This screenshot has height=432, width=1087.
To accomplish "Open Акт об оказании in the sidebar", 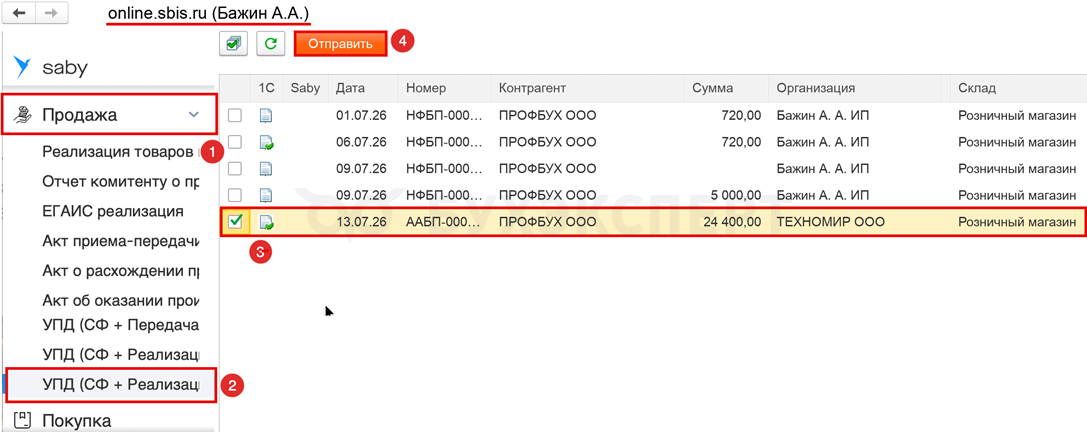I will click(x=121, y=301).
